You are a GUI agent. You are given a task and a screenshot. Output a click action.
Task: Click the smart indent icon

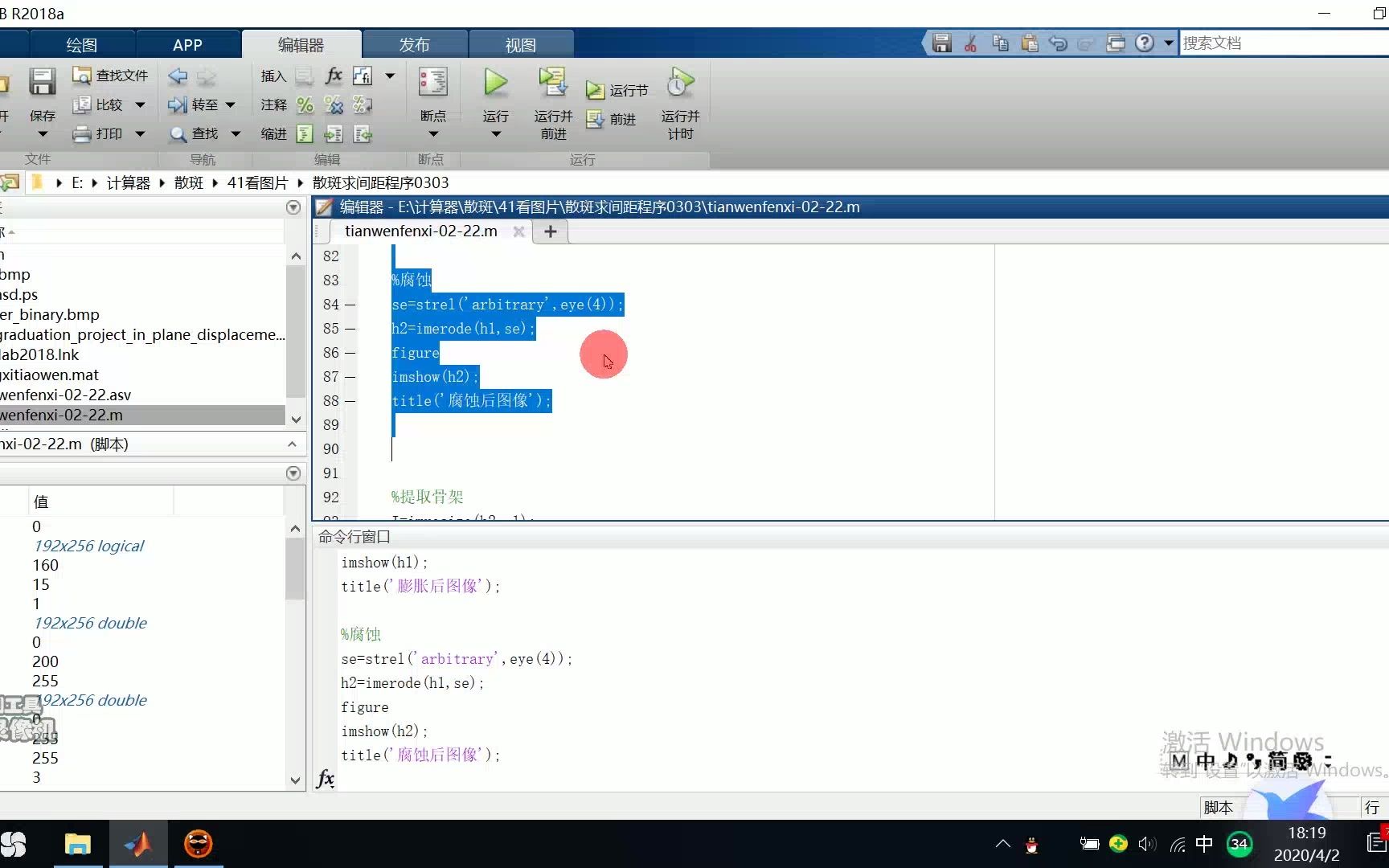(x=305, y=133)
